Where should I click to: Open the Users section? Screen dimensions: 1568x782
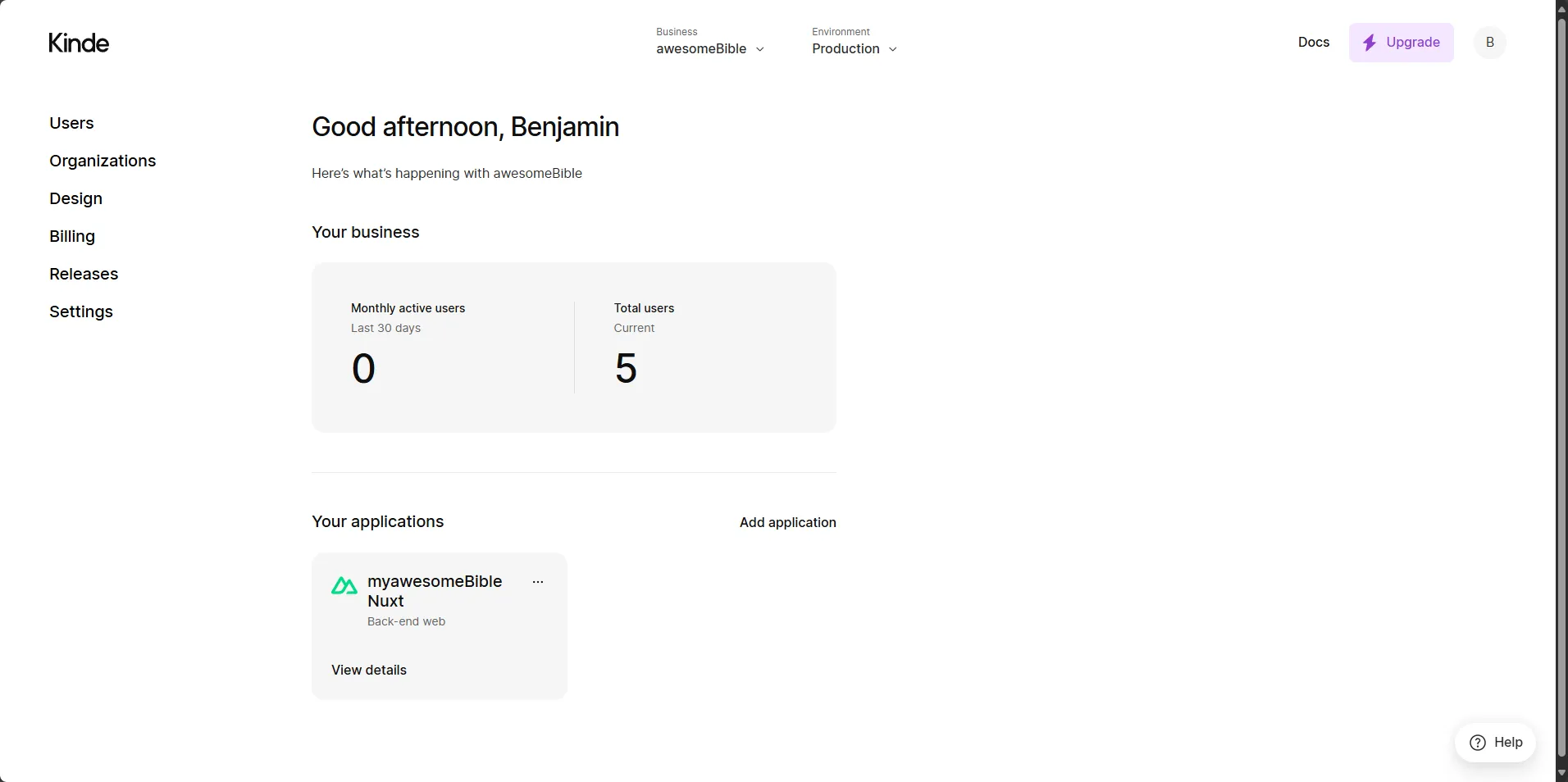pyautogui.click(x=71, y=123)
